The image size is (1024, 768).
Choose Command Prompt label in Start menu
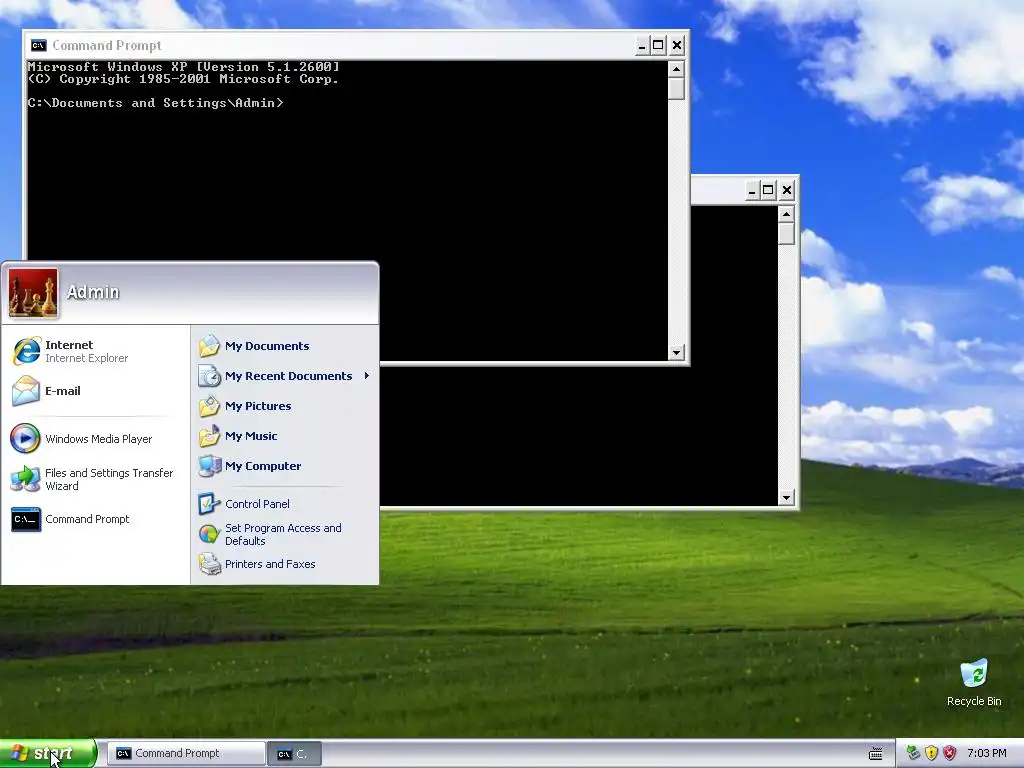[x=87, y=519]
